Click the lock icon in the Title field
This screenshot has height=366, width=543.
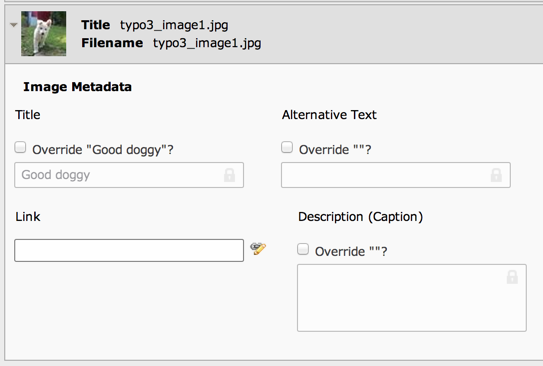click(230, 175)
